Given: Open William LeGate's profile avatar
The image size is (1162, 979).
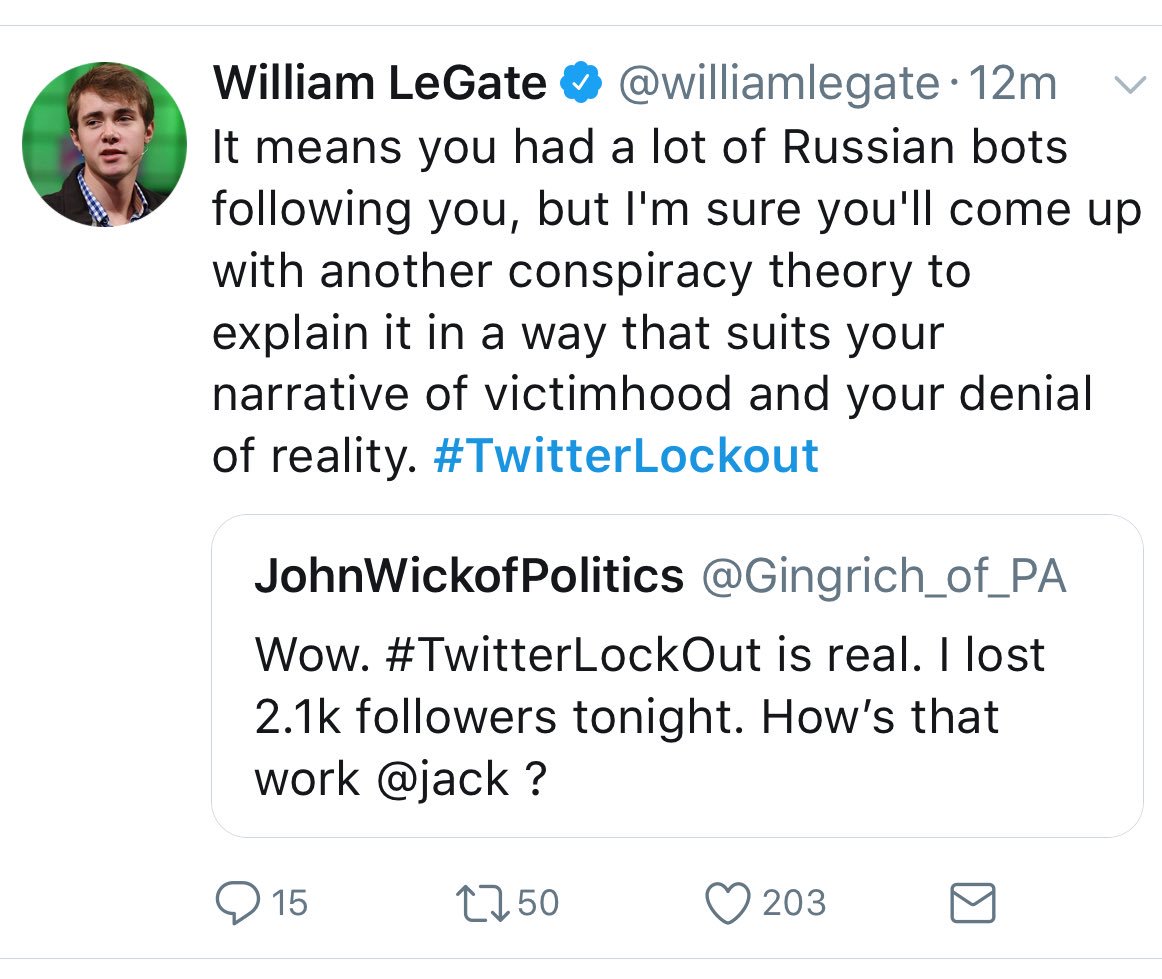Looking at the screenshot, I should pyautogui.click(x=104, y=144).
